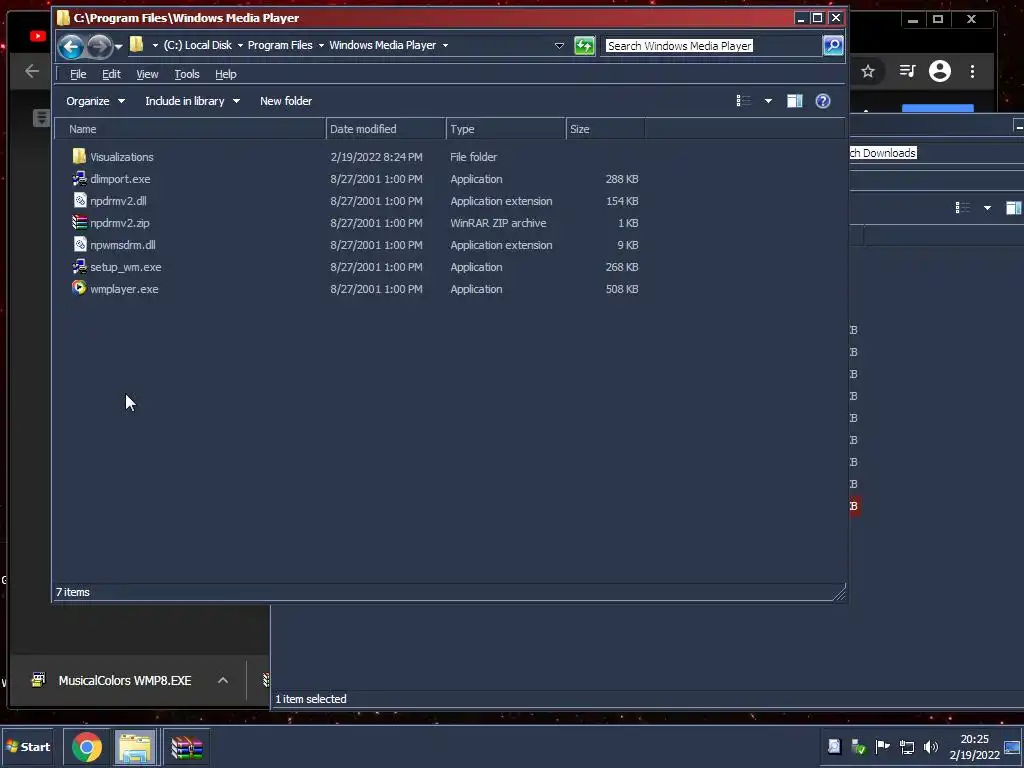The image size is (1024, 768).
Task: Click the Back navigation arrow in Explorer
Action: 71,46
